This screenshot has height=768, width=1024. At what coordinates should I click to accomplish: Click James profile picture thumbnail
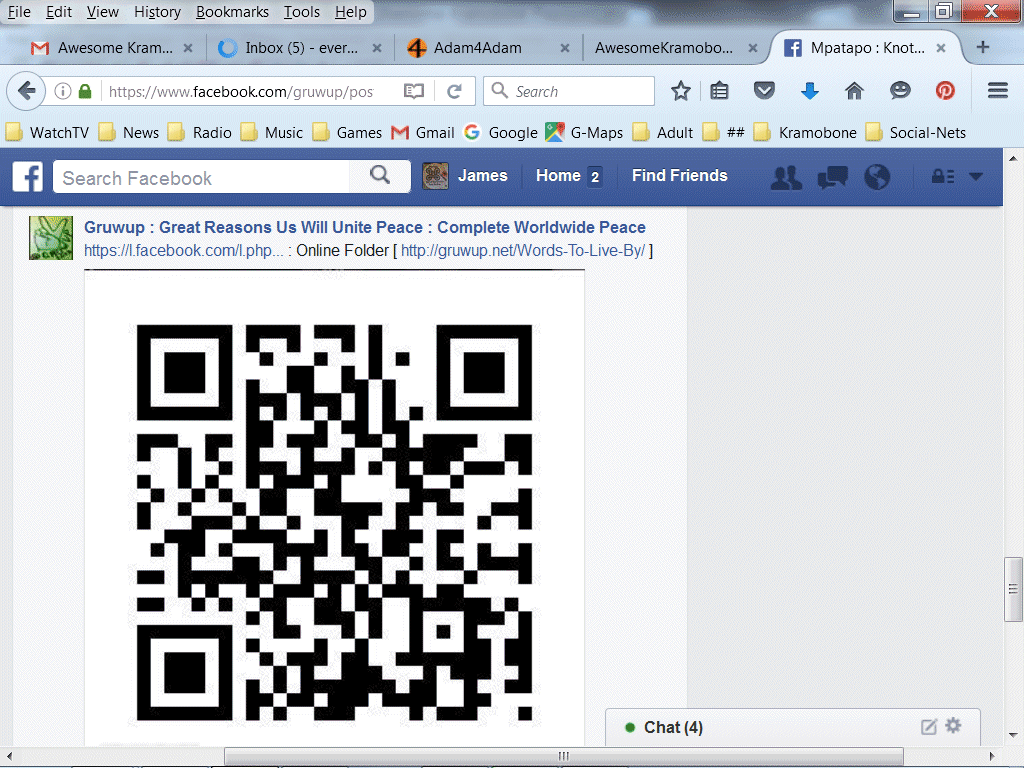[x=435, y=176]
